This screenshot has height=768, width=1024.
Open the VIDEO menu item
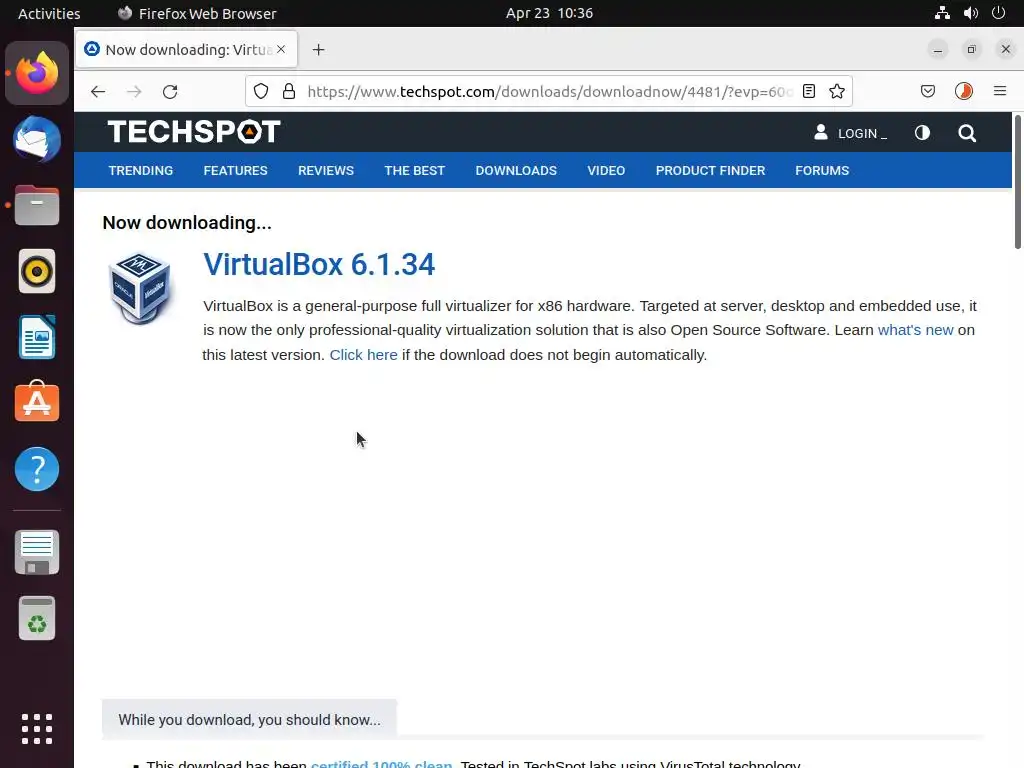click(x=606, y=170)
